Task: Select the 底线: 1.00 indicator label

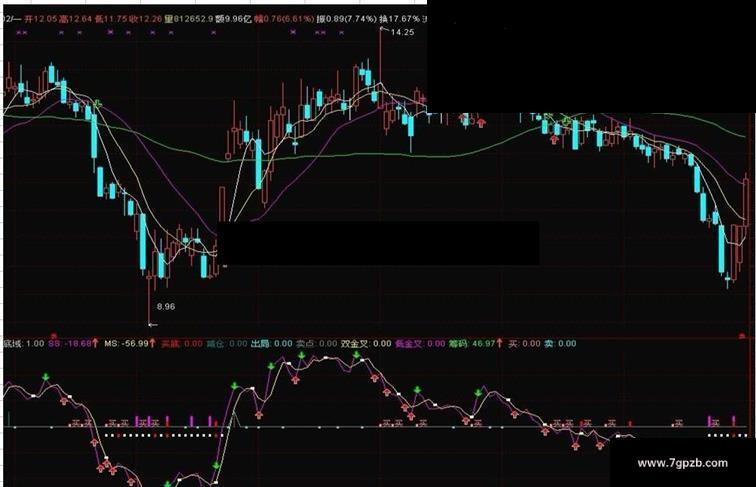Action: click(x=24, y=343)
